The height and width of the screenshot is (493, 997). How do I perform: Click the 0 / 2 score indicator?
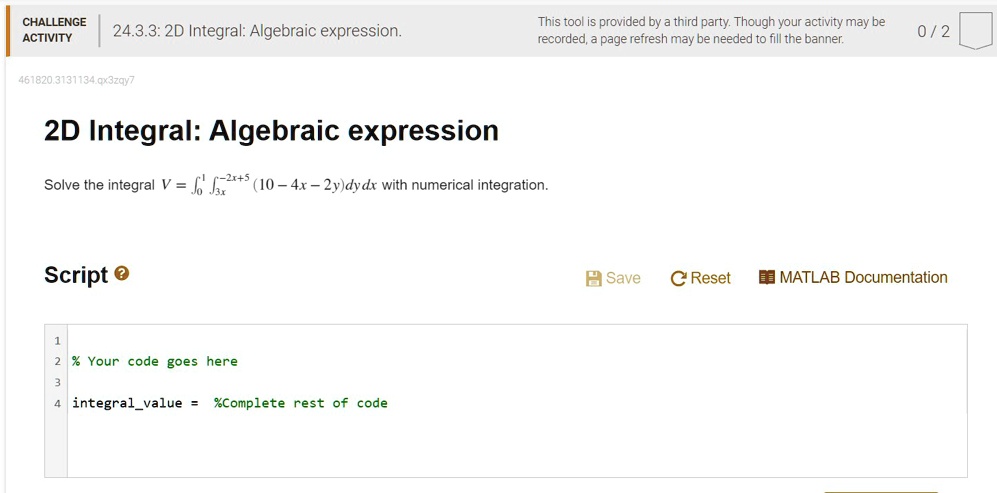point(933,31)
